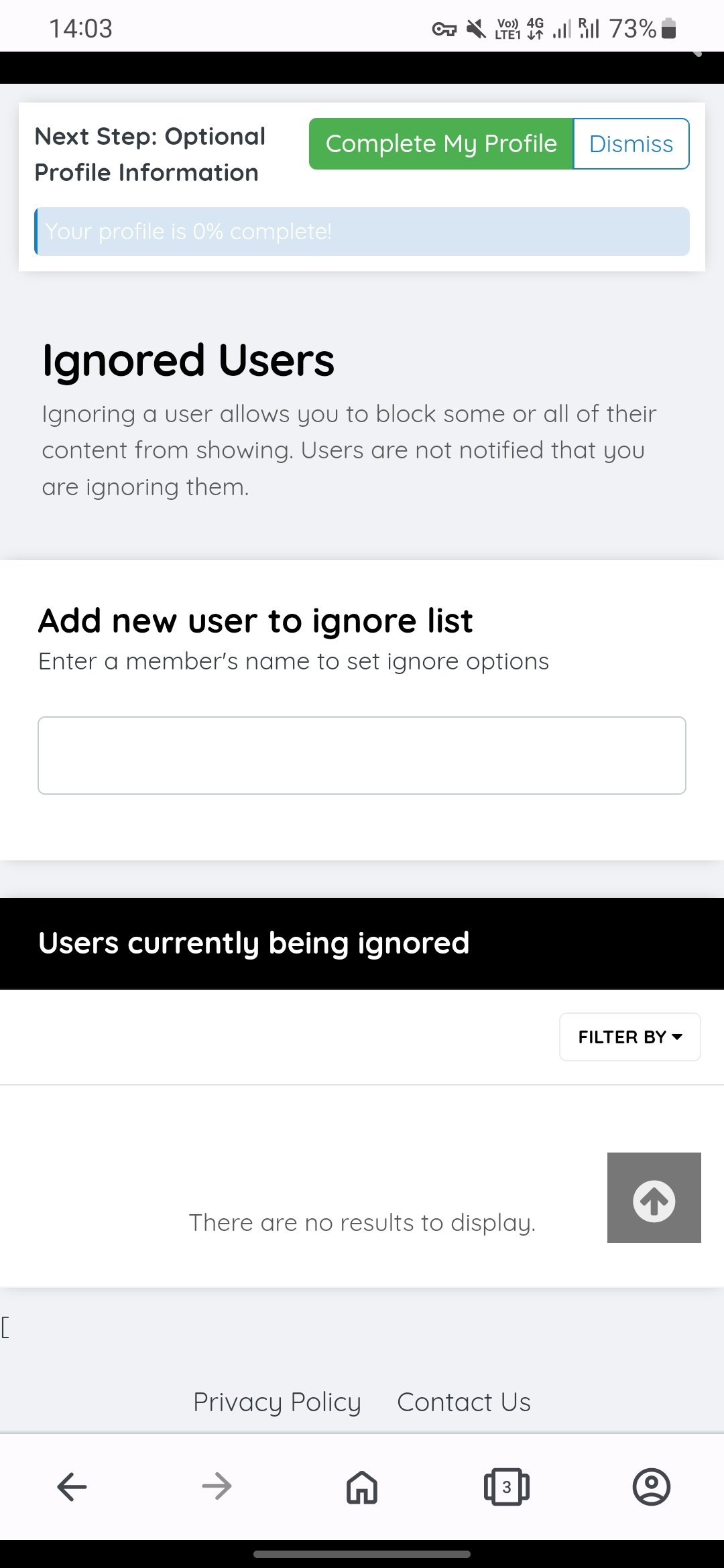Click the profile completion progress bar
Viewport: 724px width, 1568px height.
coord(362,232)
